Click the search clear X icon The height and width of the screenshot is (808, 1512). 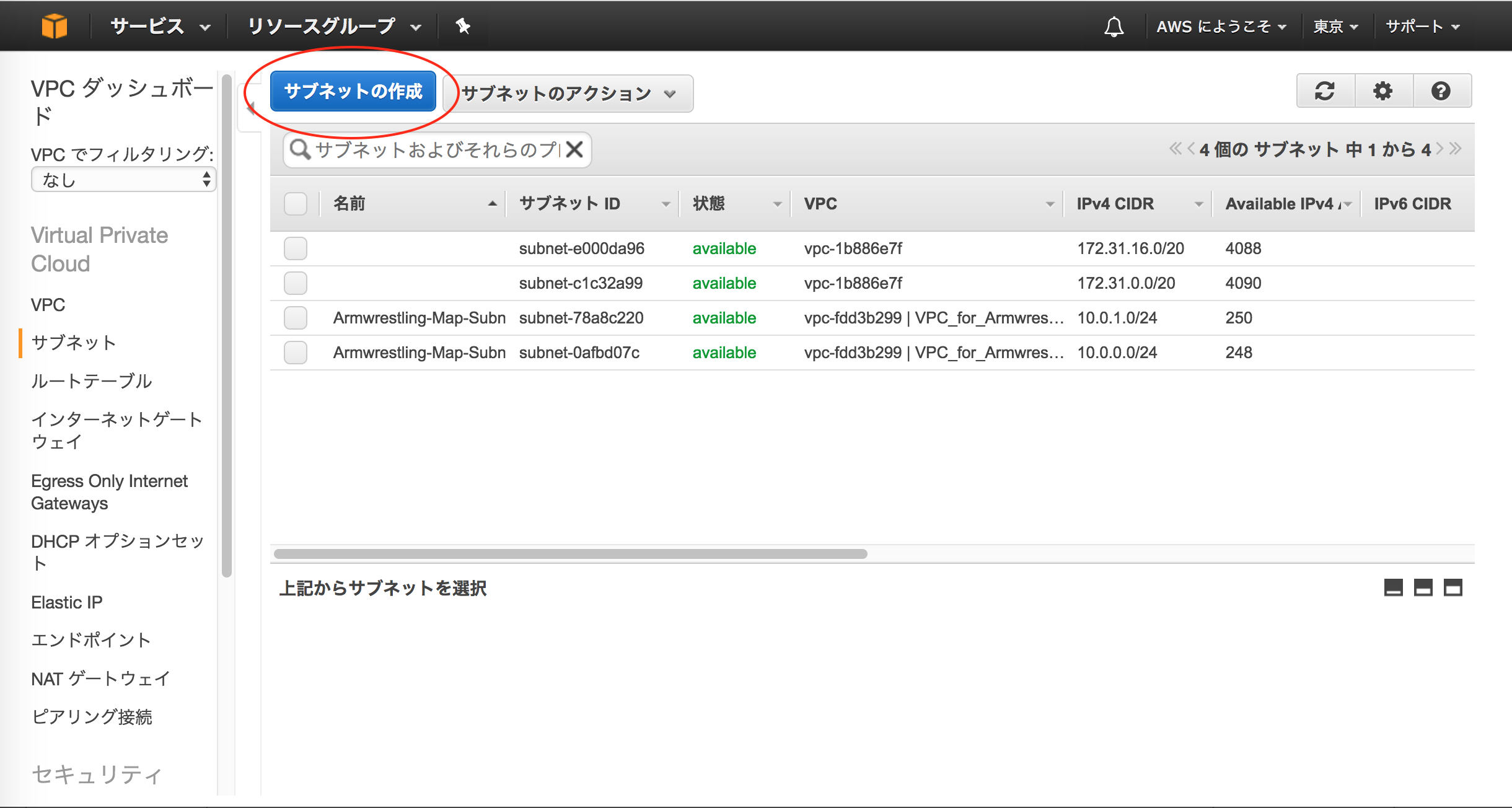point(575,150)
